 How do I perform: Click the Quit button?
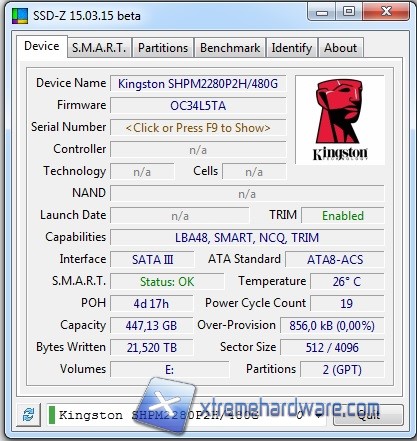click(x=368, y=415)
